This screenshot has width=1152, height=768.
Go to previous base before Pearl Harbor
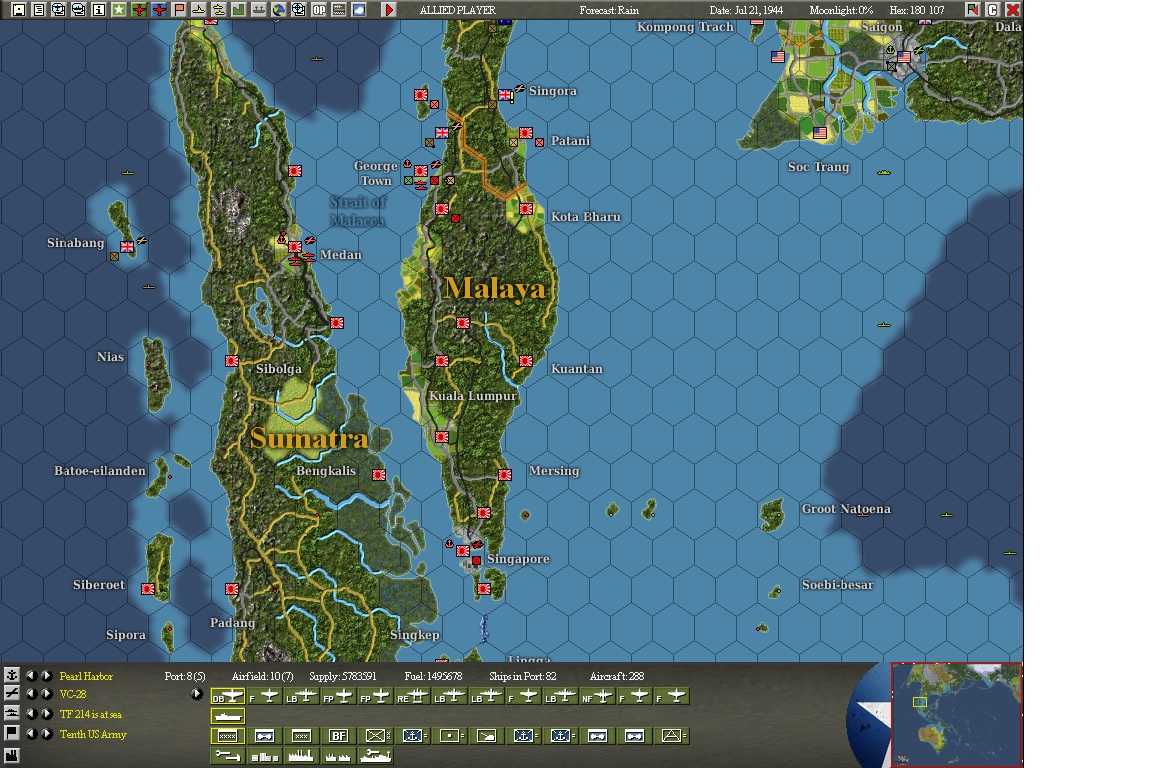(31, 675)
